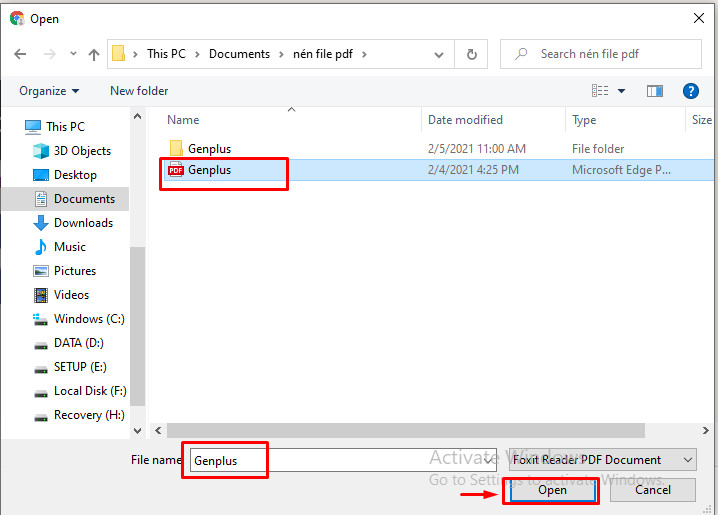Expand chevron between This PC and Documents
718x515 pixels.
(197, 54)
